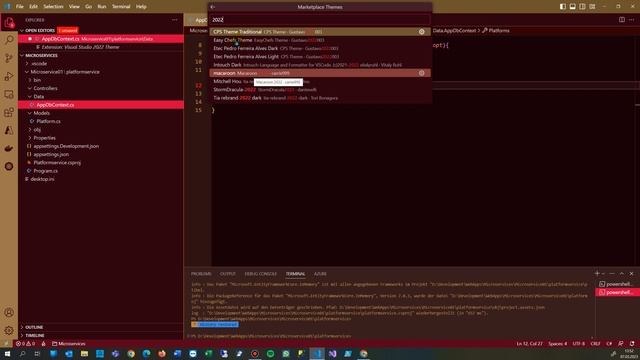This screenshot has width=640, height=360.
Task: Maximize terminal panel with up chevron
Action: pos(622,273)
